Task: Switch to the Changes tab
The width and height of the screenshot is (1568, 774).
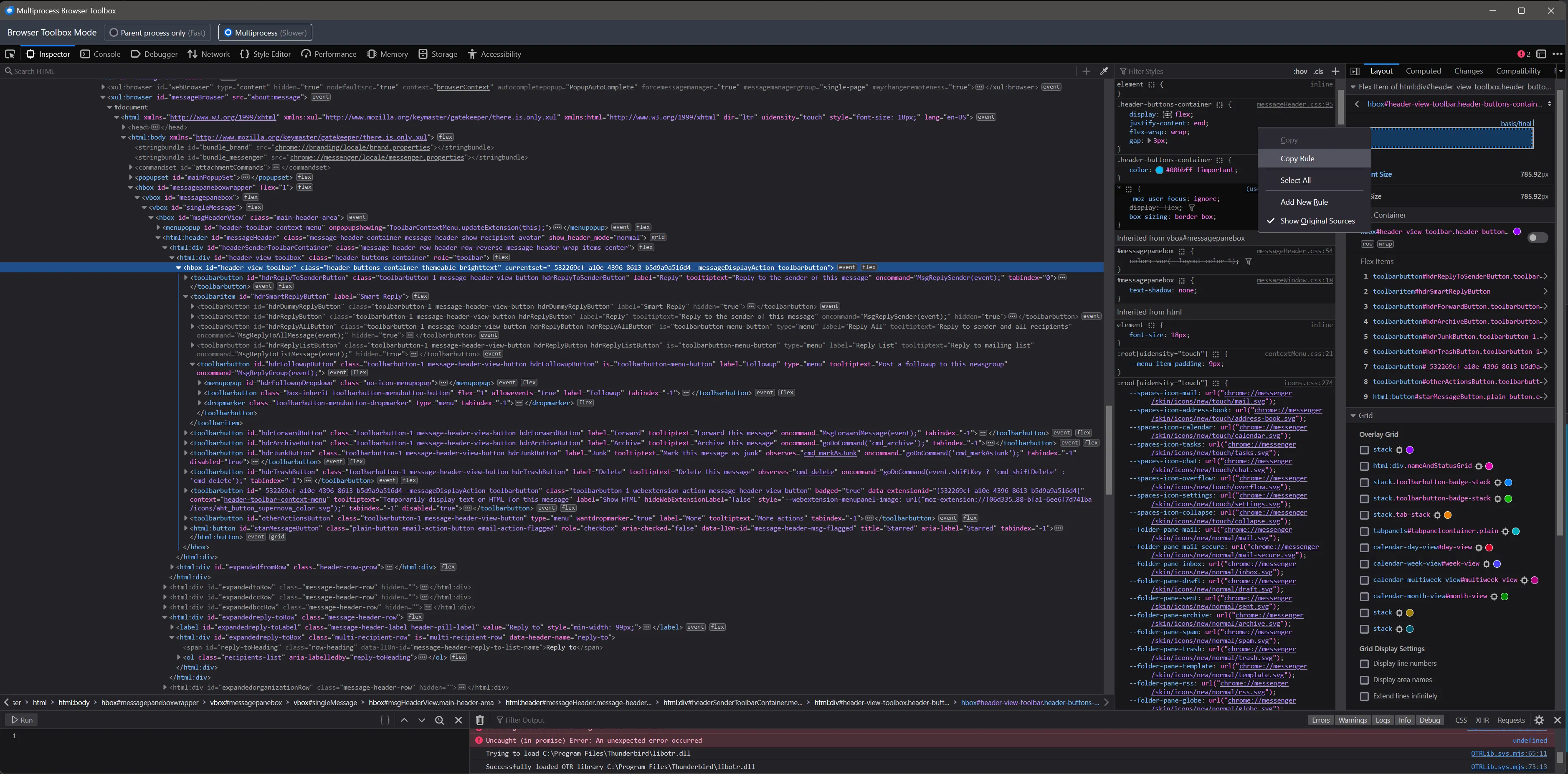Action: (x=1468, y=71)
